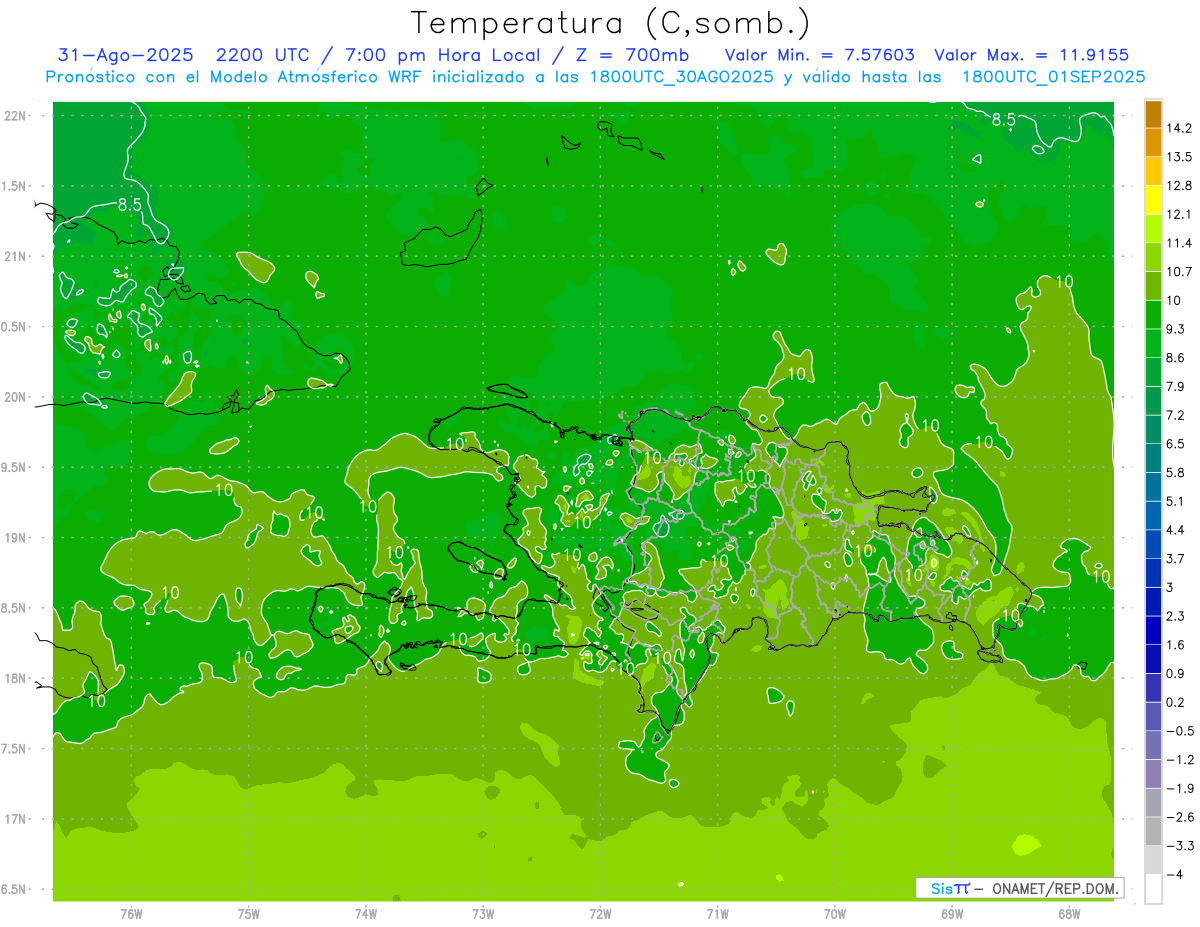Click the "0.2" color scale label
Image resolution: width=1200 pixels, height=927 pixels.
[x=1176, y=702]
